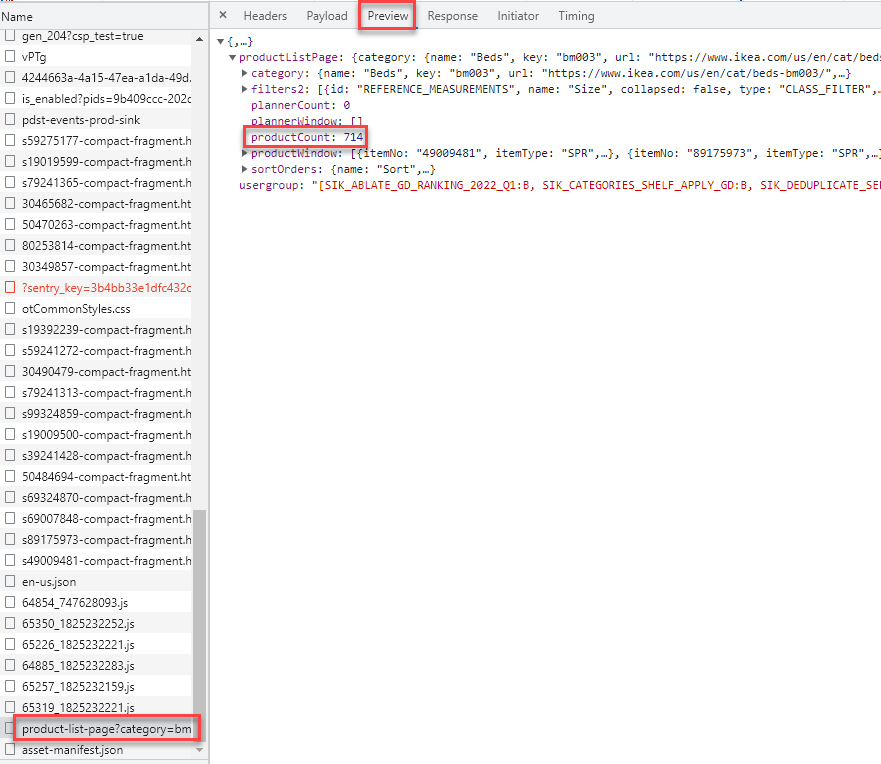Select the Response tab
Viewport: 881px width, 764px height.
(452, 16)
